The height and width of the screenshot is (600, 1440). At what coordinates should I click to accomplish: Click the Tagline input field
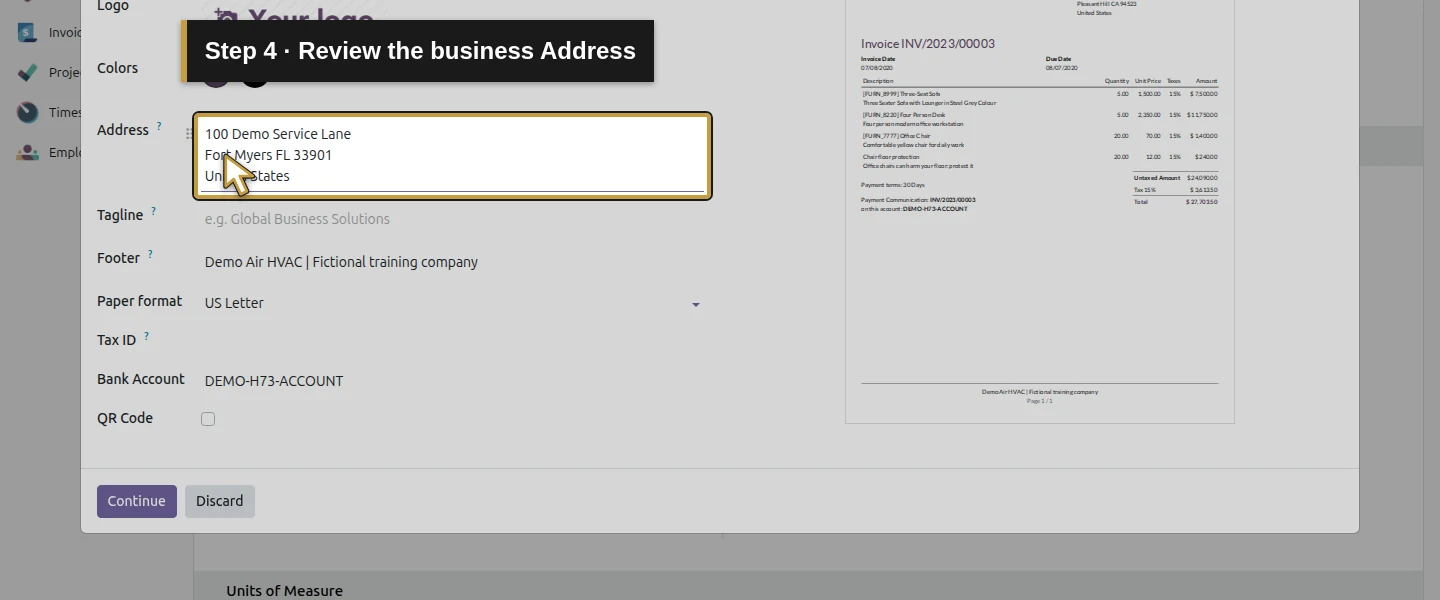[x=452, y=219]
